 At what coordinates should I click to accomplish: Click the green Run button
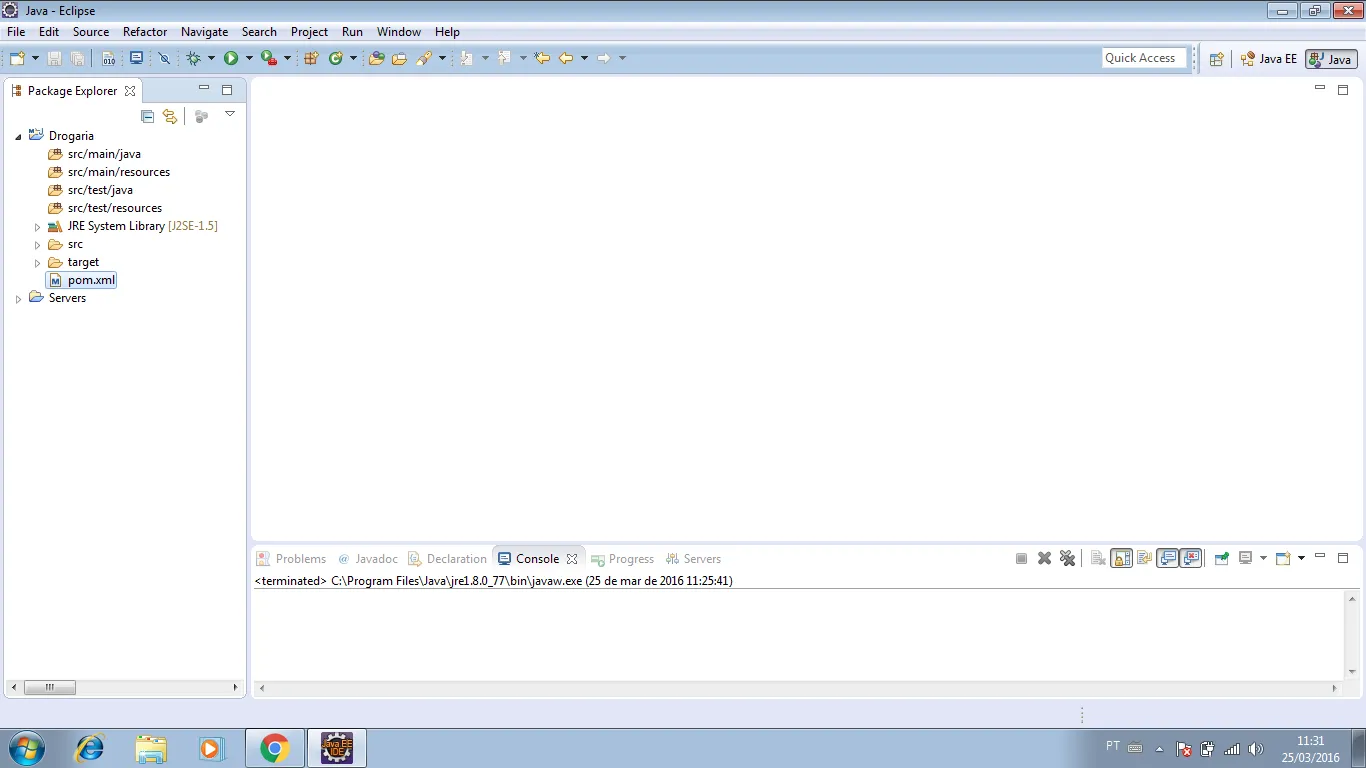(231, 58)
